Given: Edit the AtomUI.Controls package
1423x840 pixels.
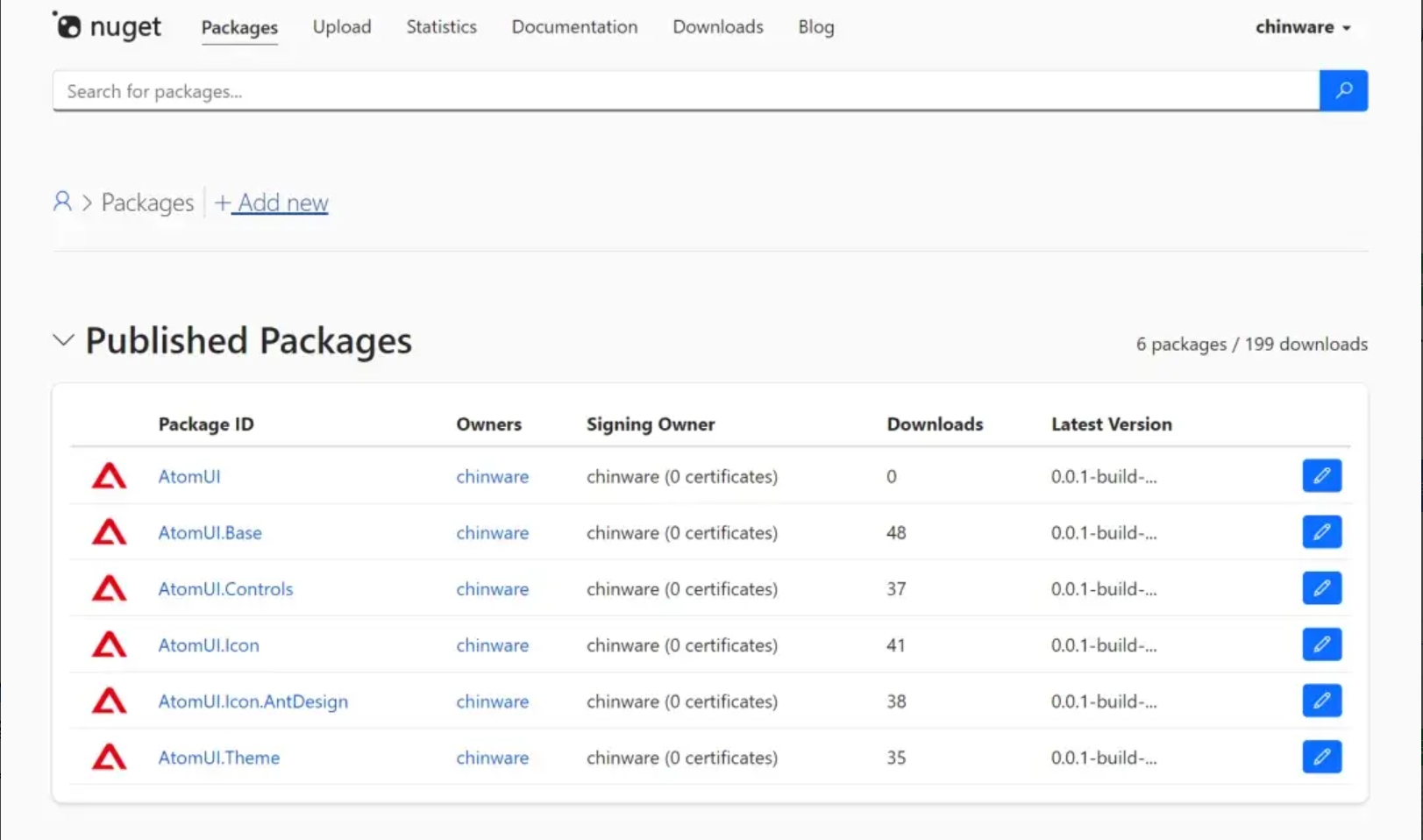Looking at the screenshot, I should (1321, 588).
